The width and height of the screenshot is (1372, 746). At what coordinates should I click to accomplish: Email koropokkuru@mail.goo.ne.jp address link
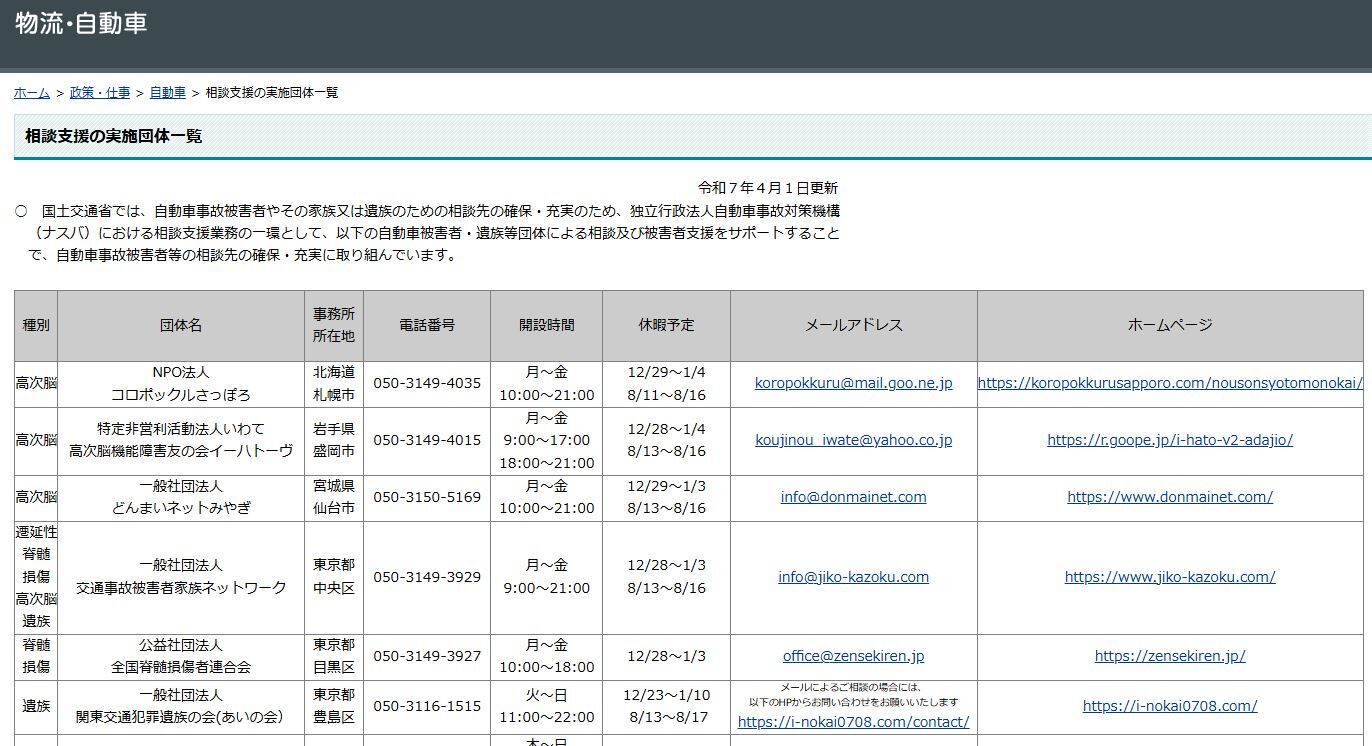point(854,383)
